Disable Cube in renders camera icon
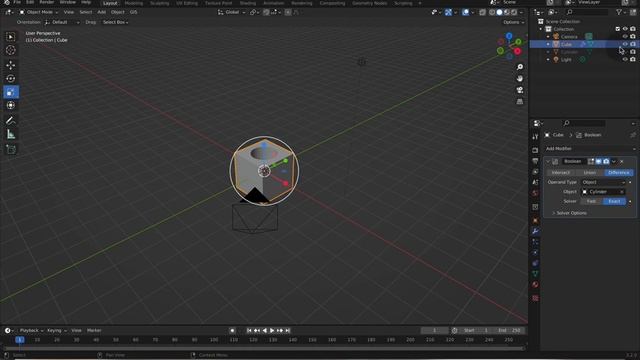 633,44
